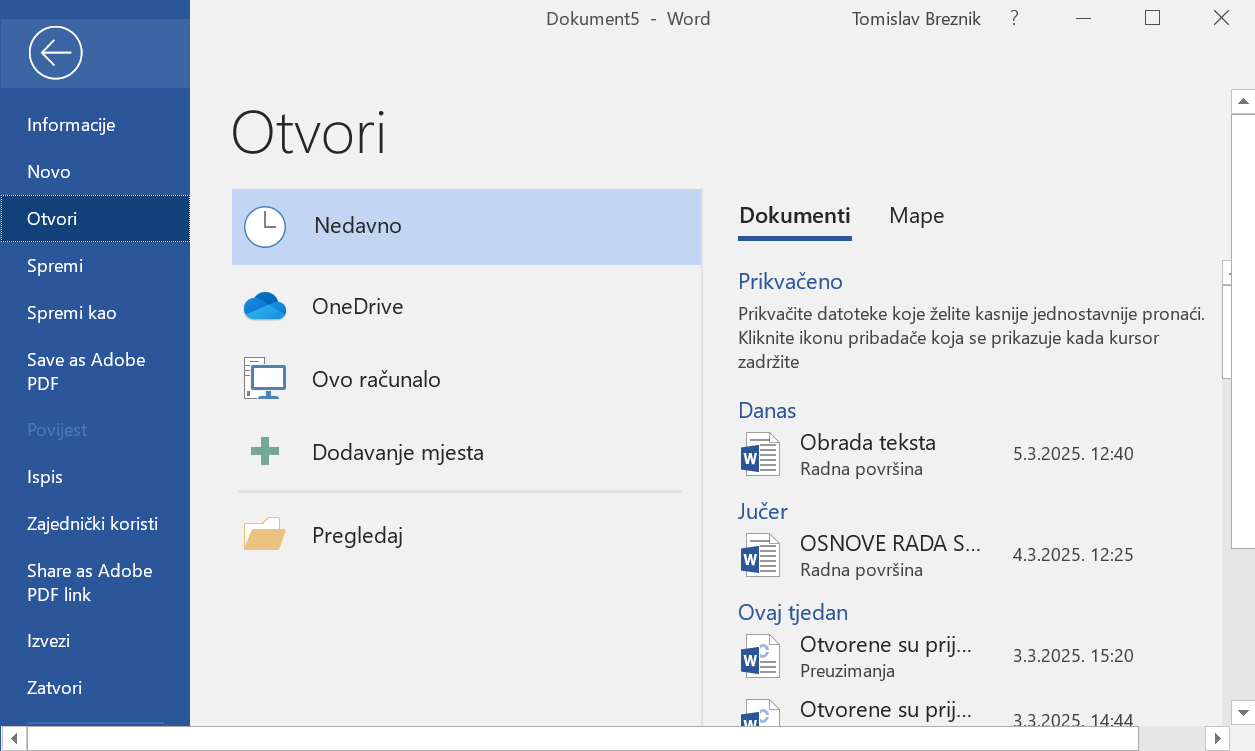Click the vertical scrollbar down arrow
Image resolution: width=1255 pixels, height=751 pixels.
1243,712
